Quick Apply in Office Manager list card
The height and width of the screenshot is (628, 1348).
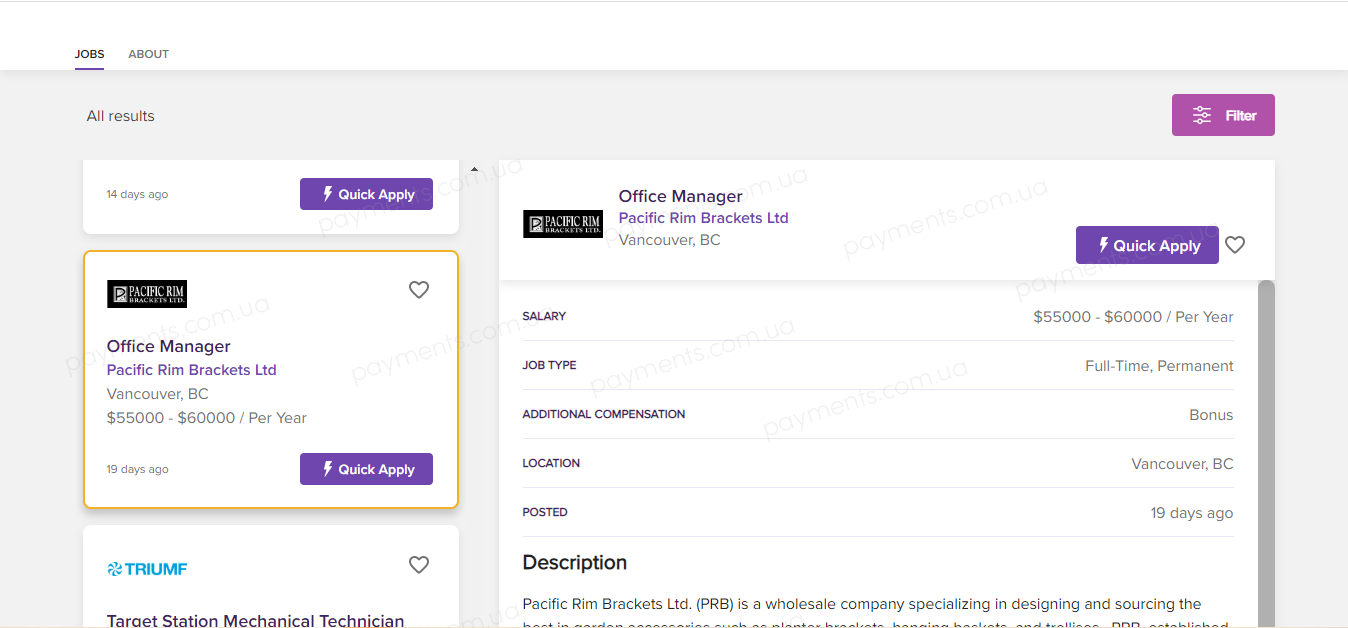[366, 469]
